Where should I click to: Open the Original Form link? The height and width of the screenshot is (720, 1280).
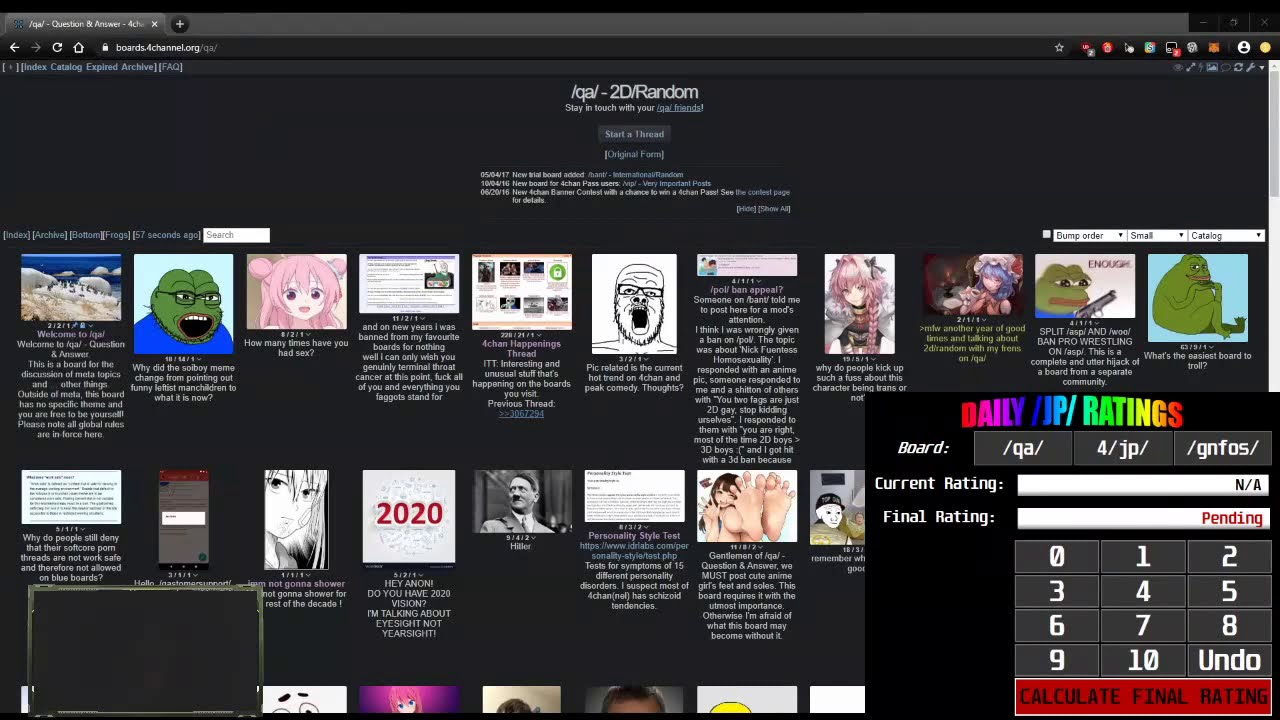coord(634,154)
